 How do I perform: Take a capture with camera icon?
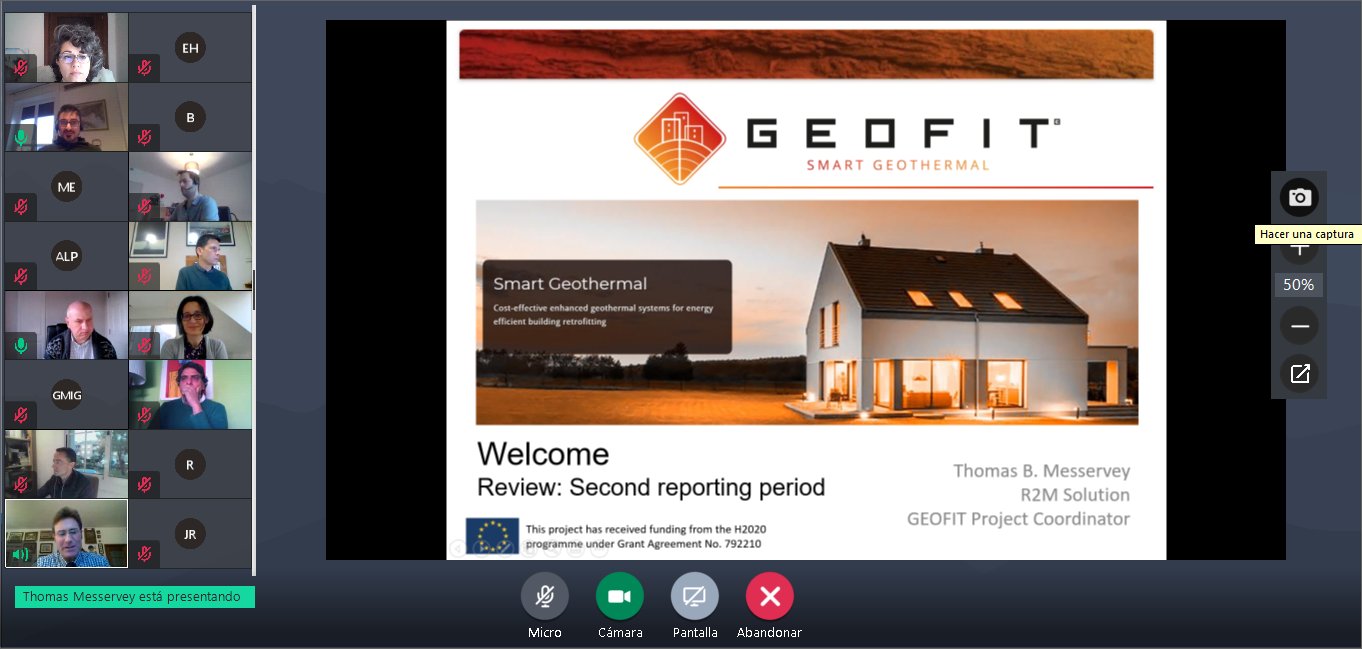tap(1299, 197)
